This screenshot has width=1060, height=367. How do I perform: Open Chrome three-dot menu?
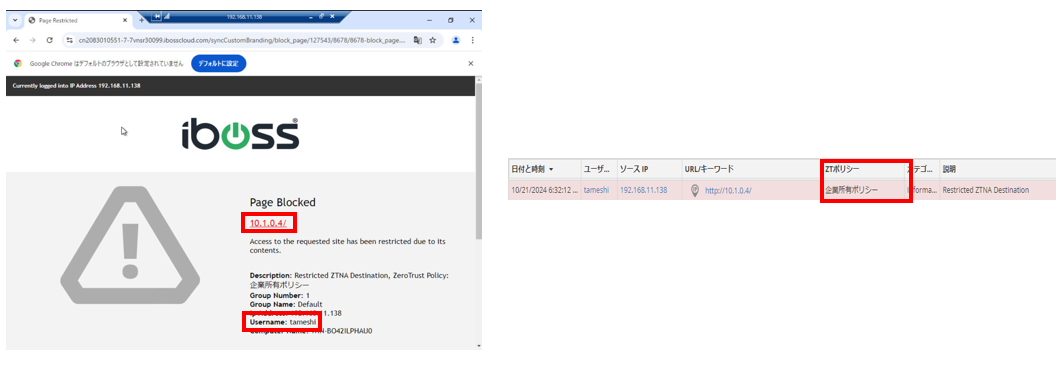(x=473, y=40)
